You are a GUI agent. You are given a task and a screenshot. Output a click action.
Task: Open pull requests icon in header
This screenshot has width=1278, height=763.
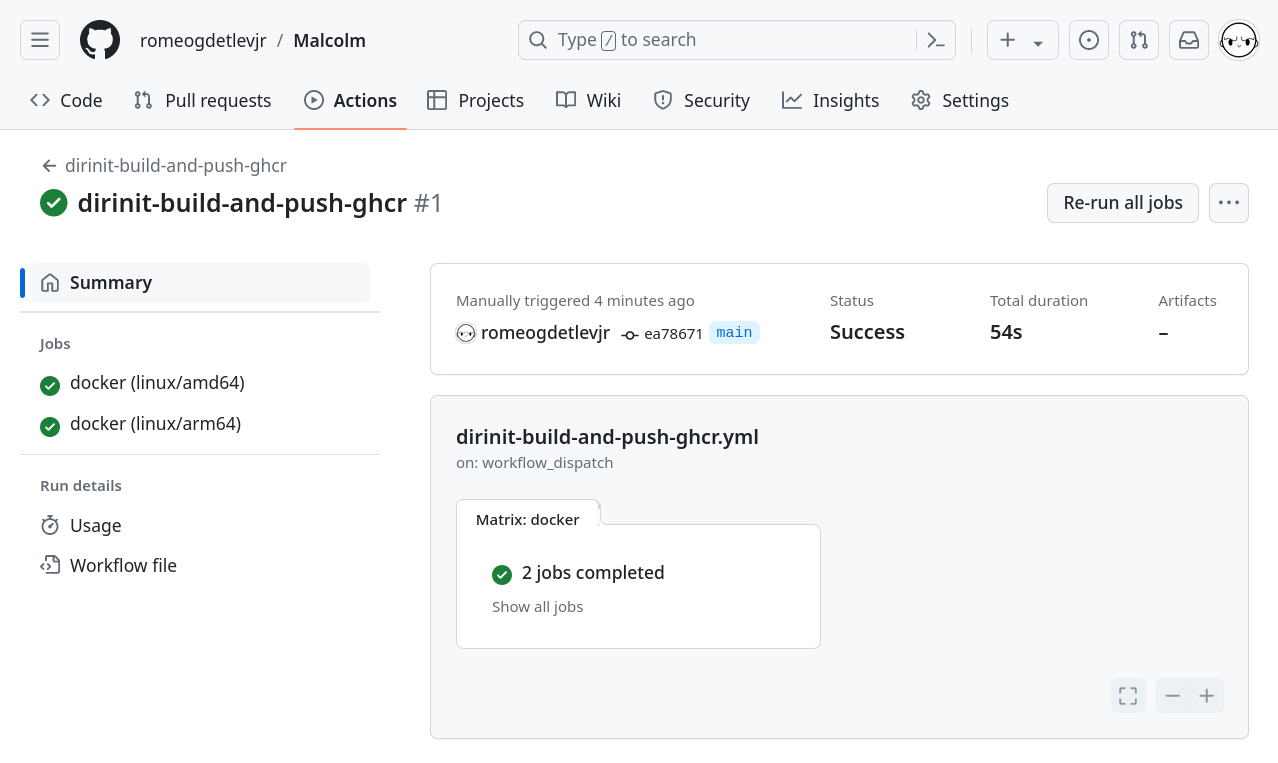click(x=1139, y=40)
